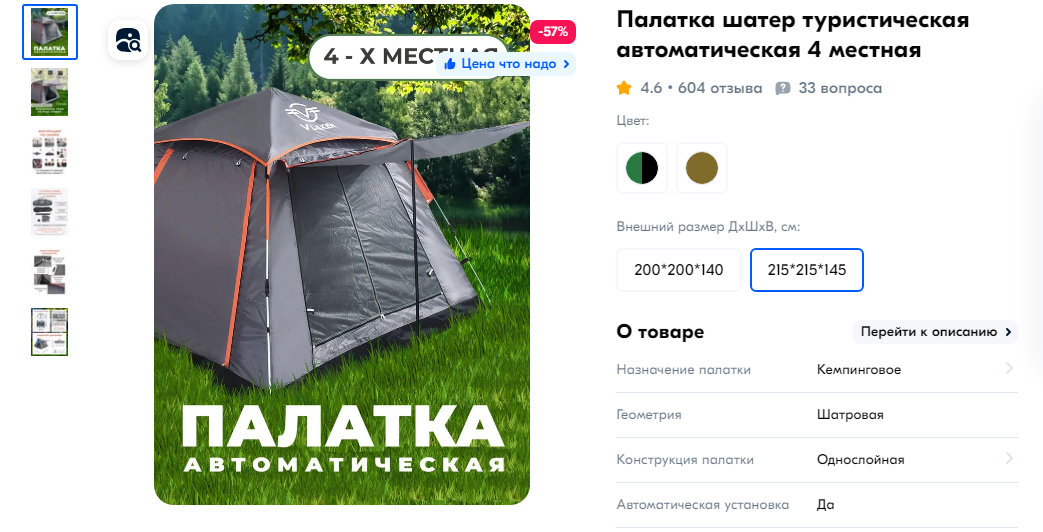Viewport: 1043px width, 532px height.
Task: Open the 604 отзыва reviews link
Action: point(720,88)
